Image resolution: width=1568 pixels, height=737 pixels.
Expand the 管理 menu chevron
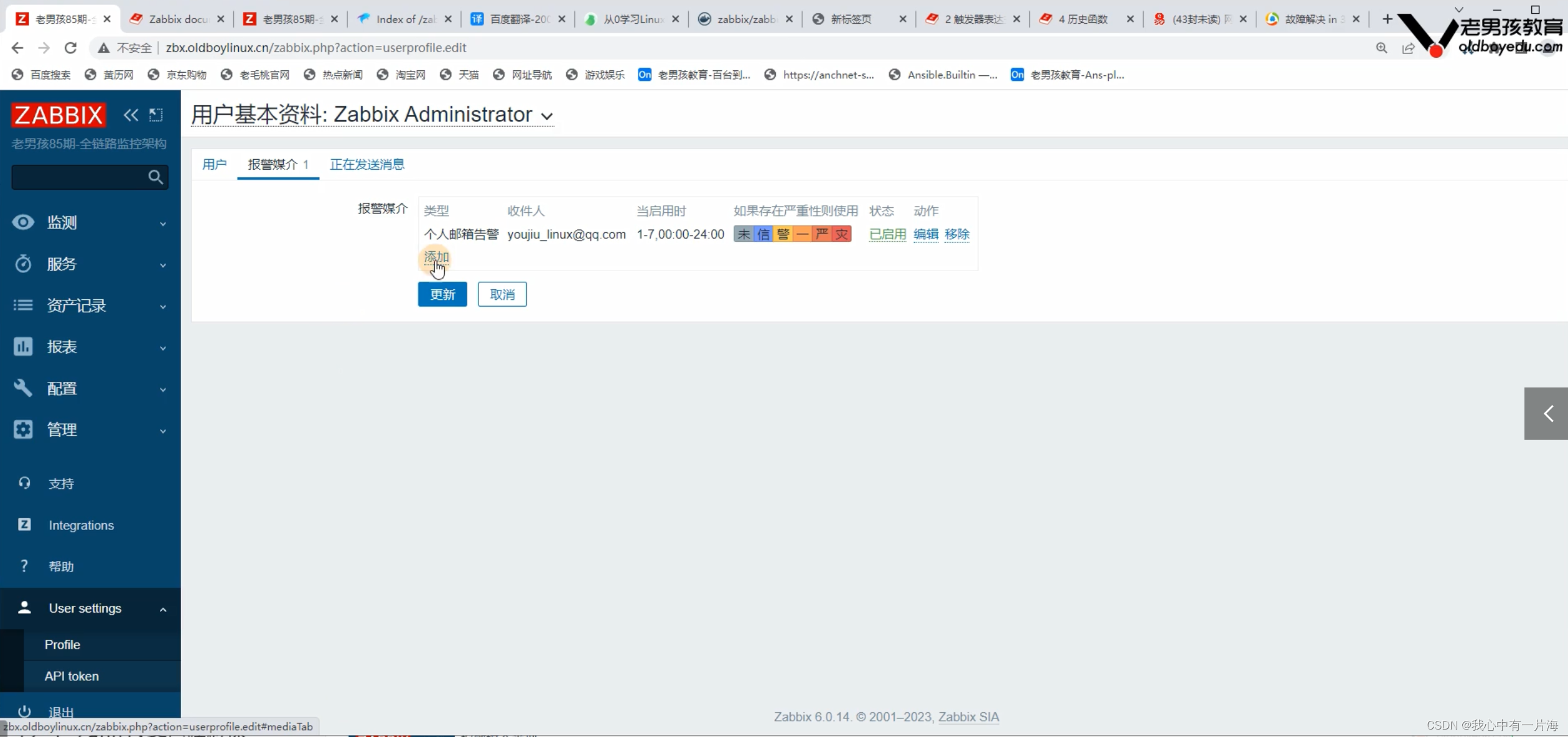[x=163, y=430]
